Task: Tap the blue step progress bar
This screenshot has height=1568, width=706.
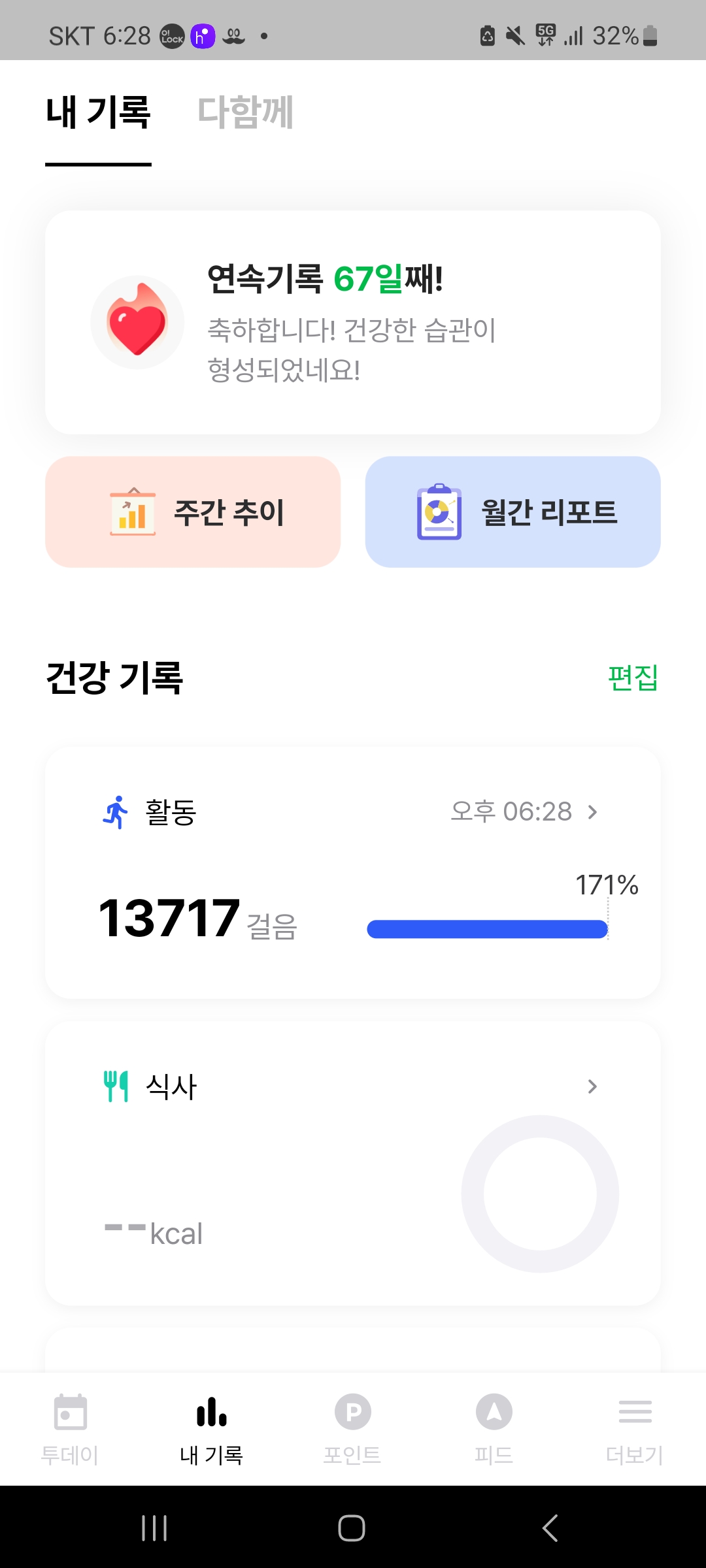Action: tap(487, 929)
